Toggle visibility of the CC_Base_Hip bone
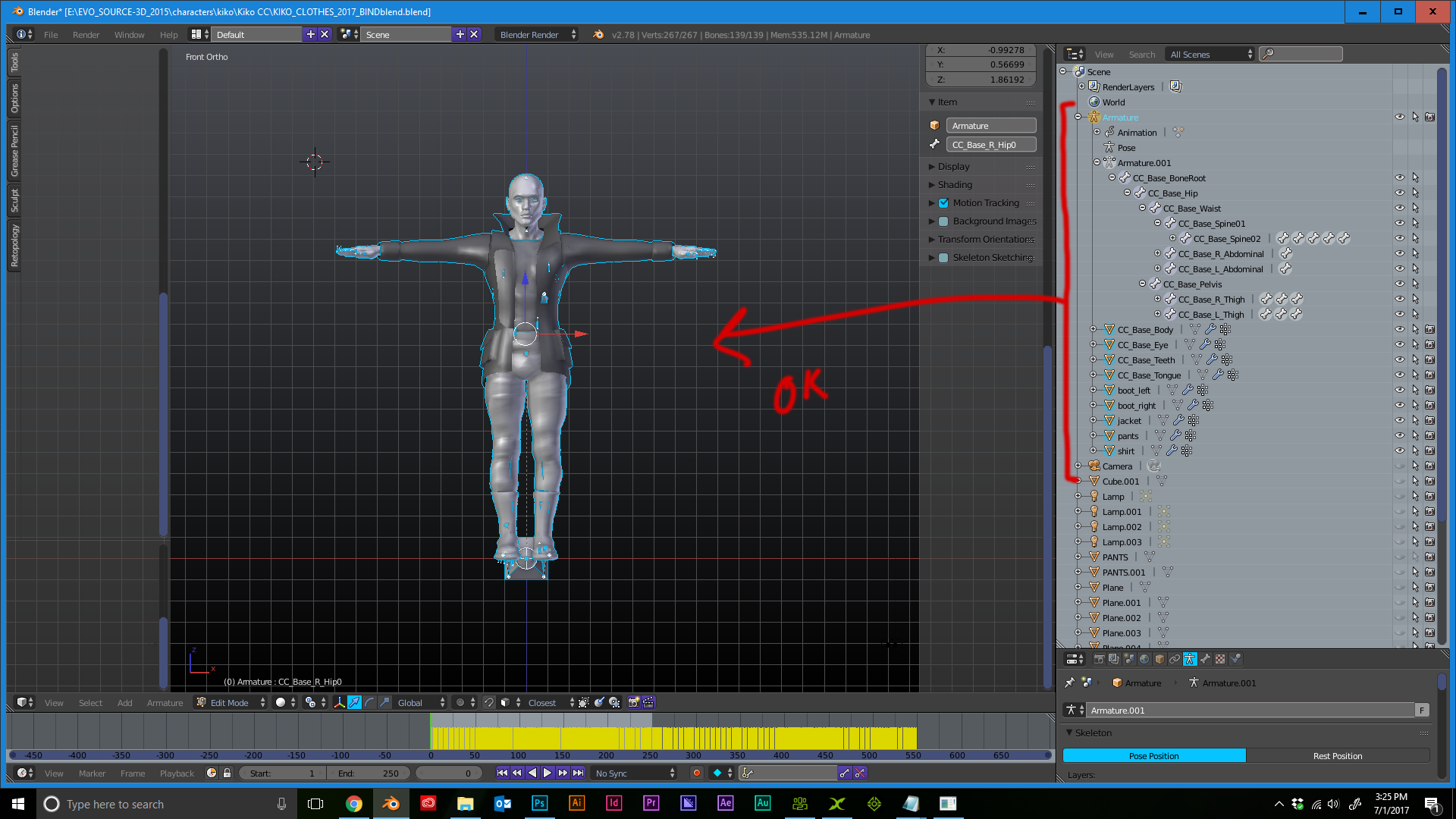Image resolution: width=1456 pixels, height=819 pixels. [x=1400, y=193]
